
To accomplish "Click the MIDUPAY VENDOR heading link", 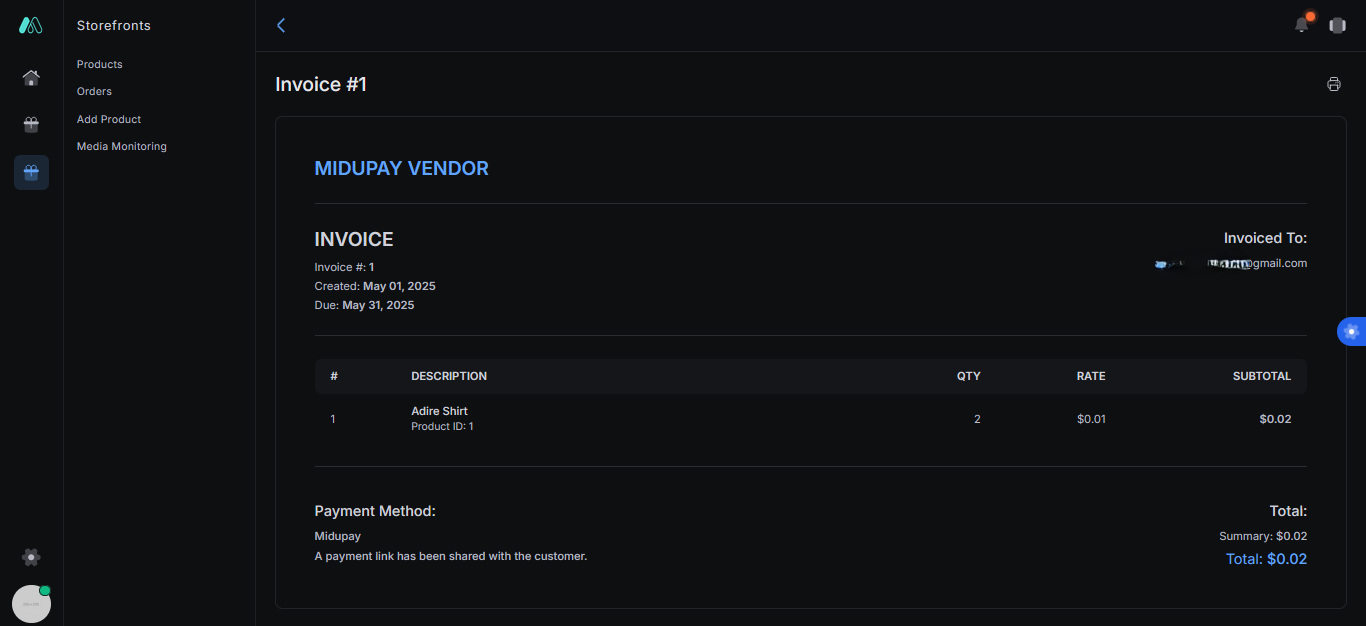I will [x=402, y=169].
